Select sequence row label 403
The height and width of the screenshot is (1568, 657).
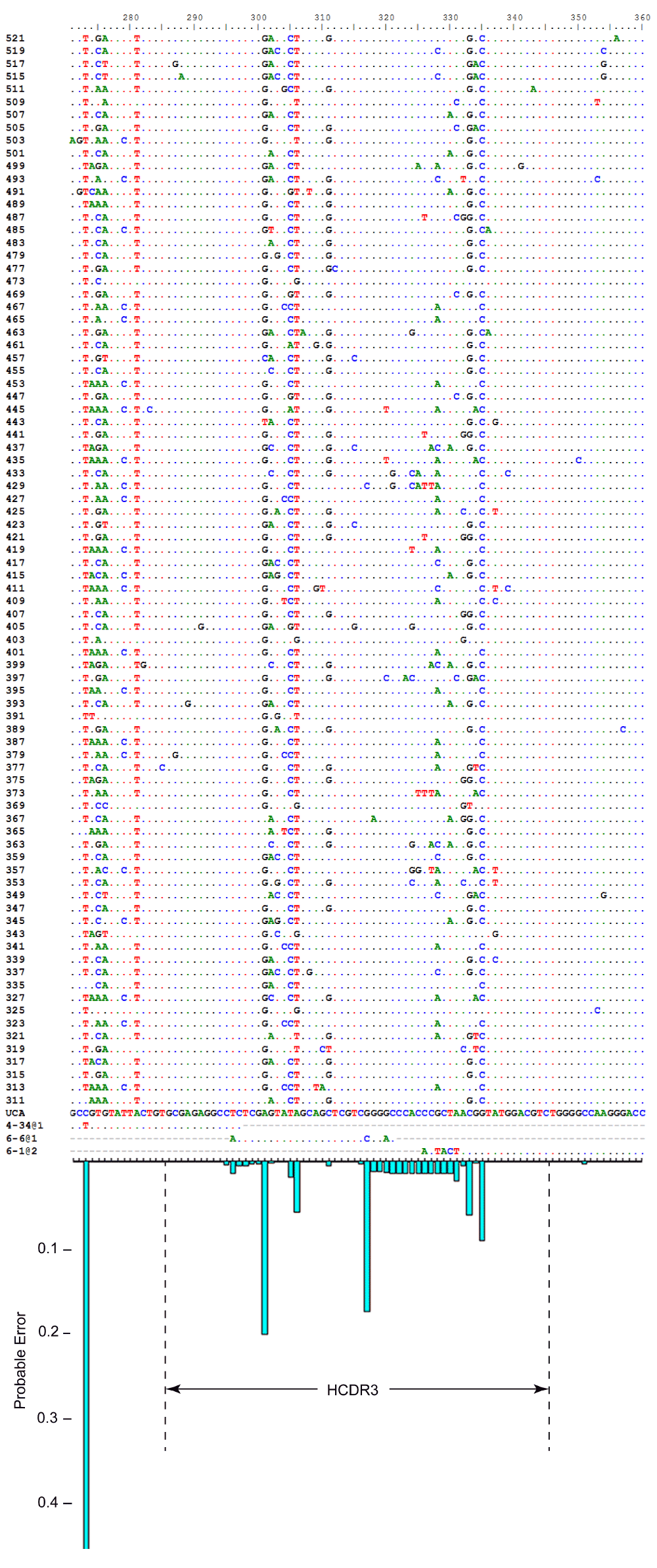tap(15, 639)
